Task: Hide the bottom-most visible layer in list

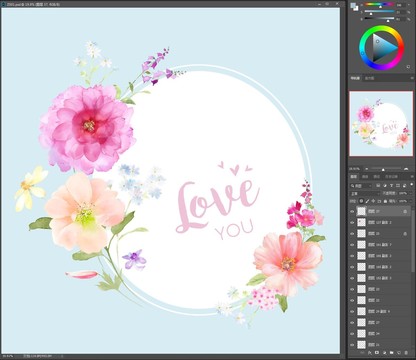Action: click(352, 344)
